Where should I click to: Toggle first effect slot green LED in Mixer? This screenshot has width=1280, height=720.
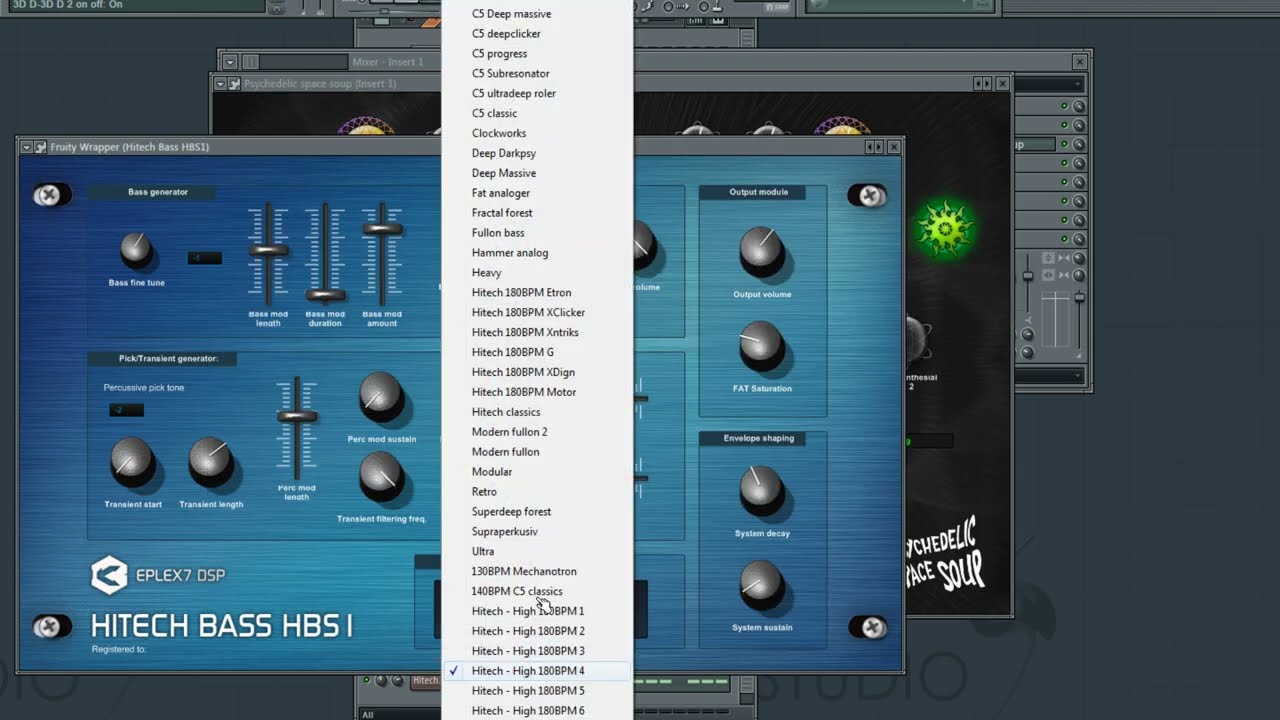tap(1065, 106)
